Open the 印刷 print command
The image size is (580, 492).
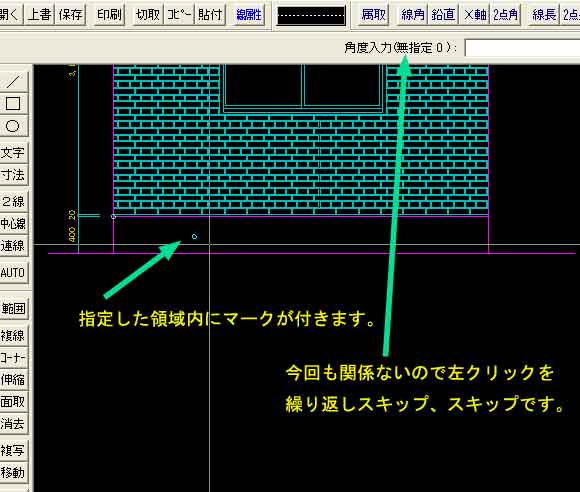coord(109,14)
